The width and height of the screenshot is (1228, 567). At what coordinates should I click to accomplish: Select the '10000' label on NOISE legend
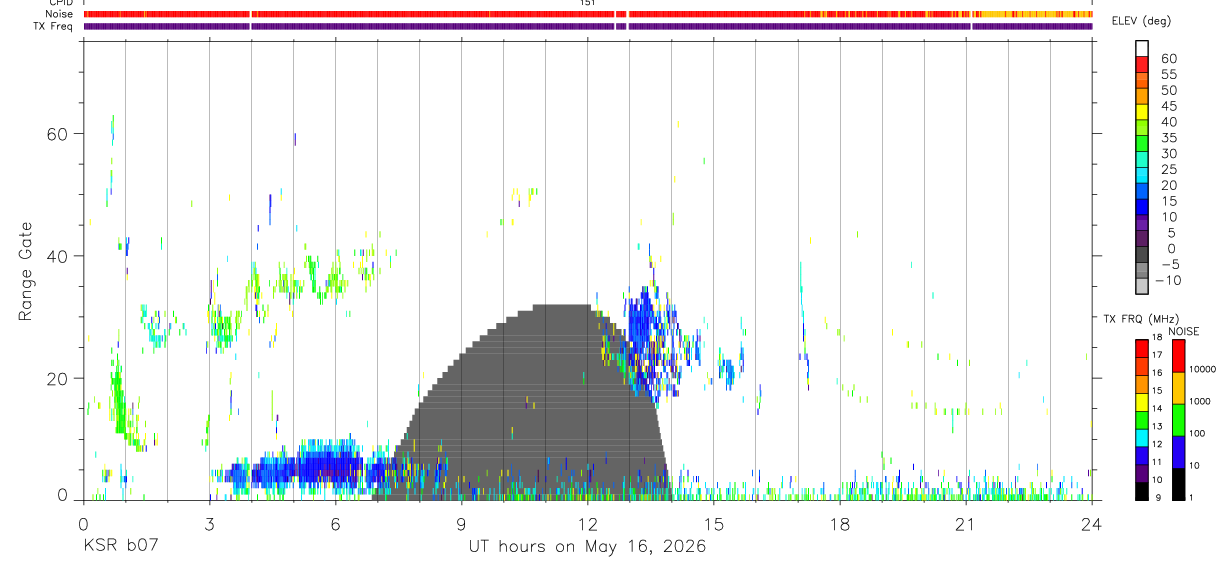pos(1204,369)
